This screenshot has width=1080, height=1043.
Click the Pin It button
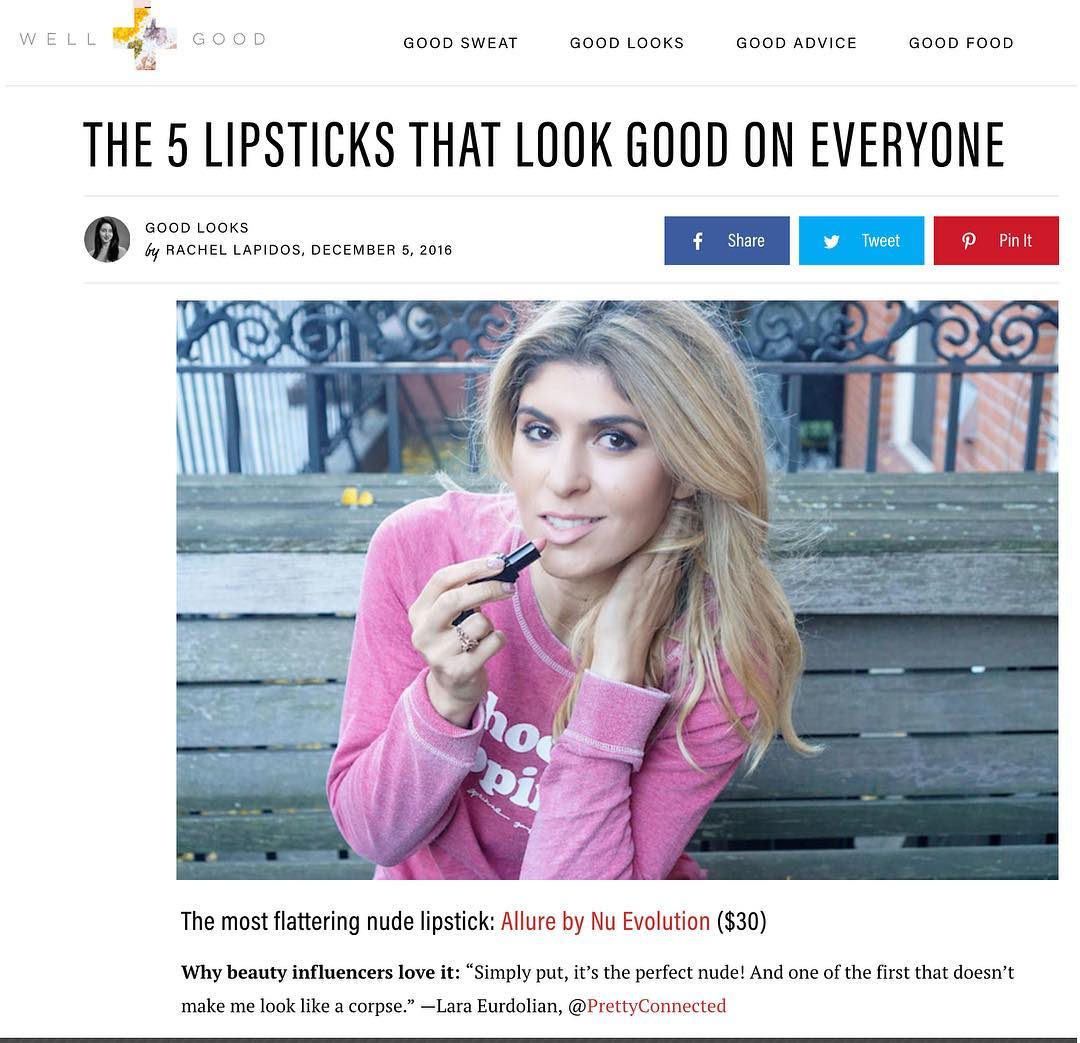click(996, 240)
